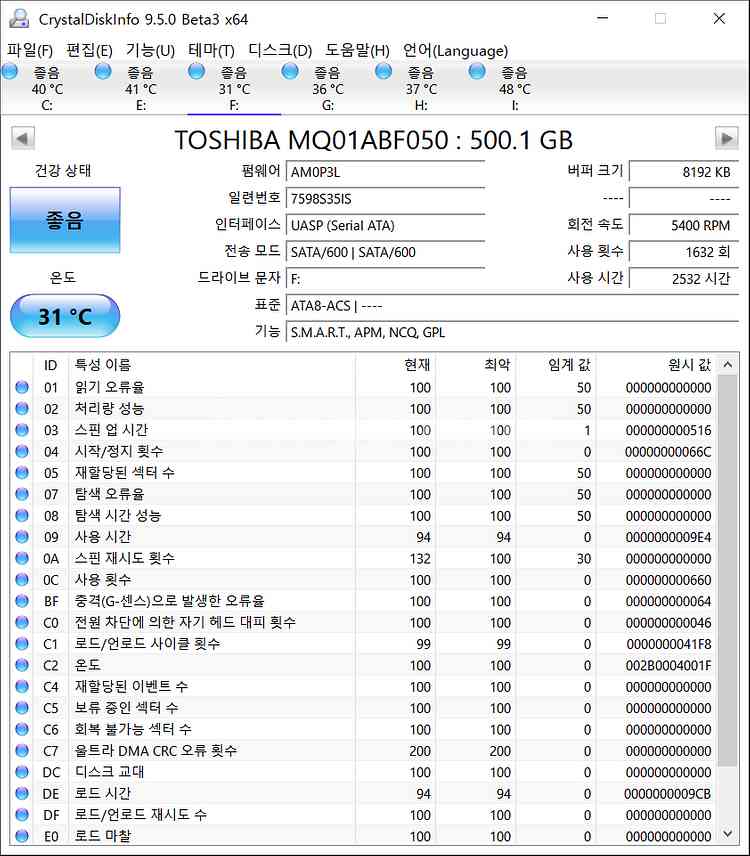Click status icon for E0 로드 마찰
The width and height of the screenshot is (750, 856).
(22, 836)
